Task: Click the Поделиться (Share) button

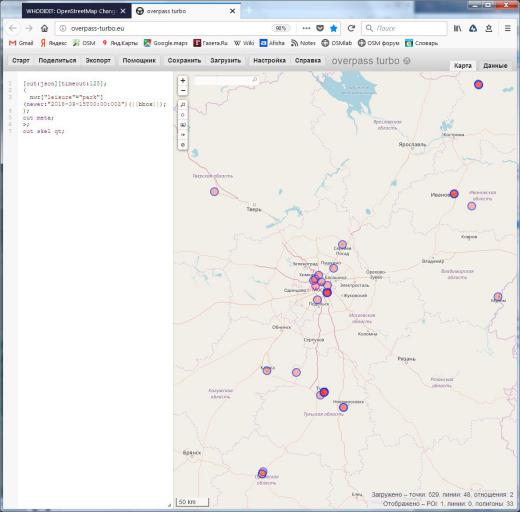Action: coord(57,61)
